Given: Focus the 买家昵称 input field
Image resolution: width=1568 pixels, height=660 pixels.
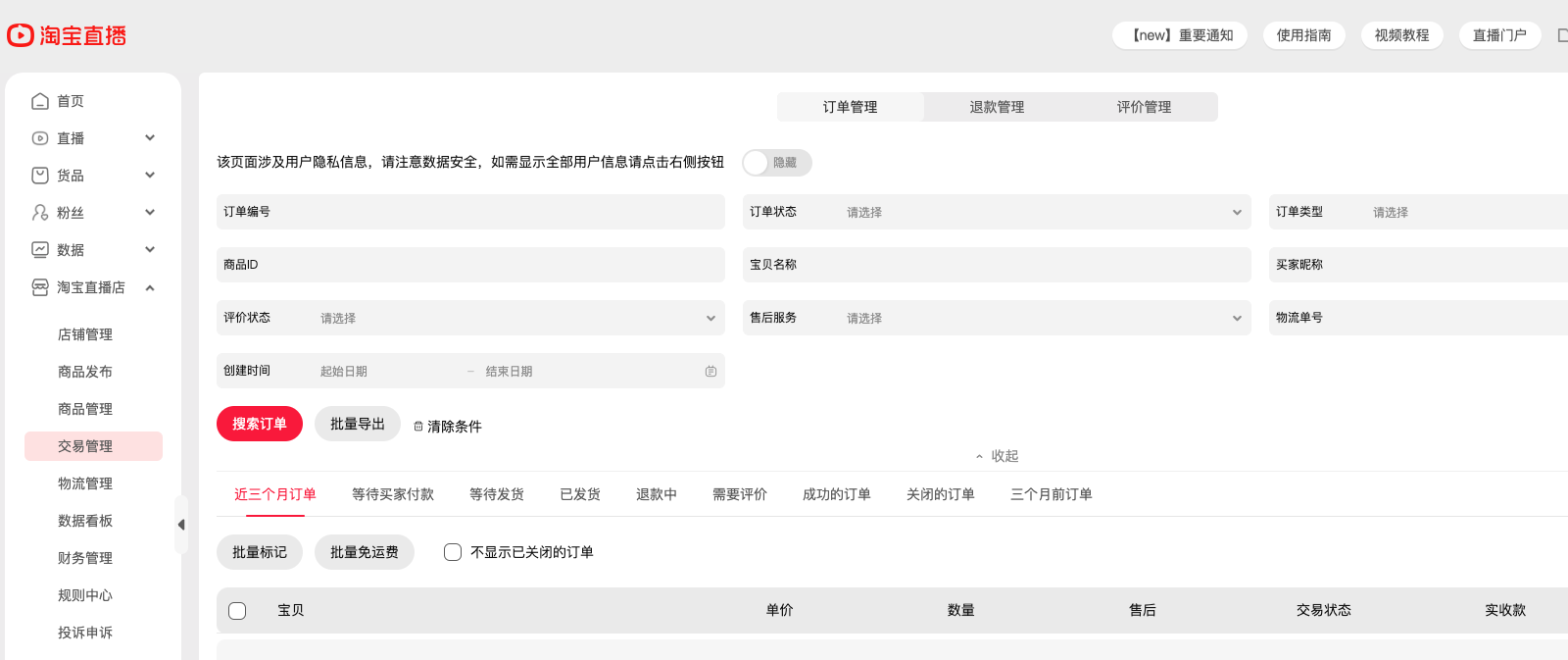Looking at the screenshot, I should (x=1419, y=265).
